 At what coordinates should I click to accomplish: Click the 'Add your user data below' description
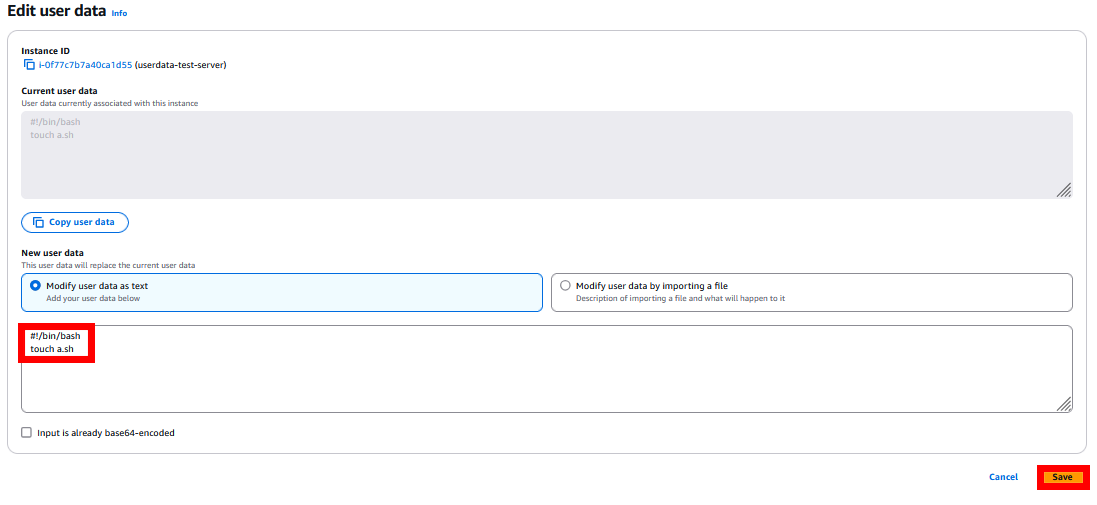coord(93,298)
